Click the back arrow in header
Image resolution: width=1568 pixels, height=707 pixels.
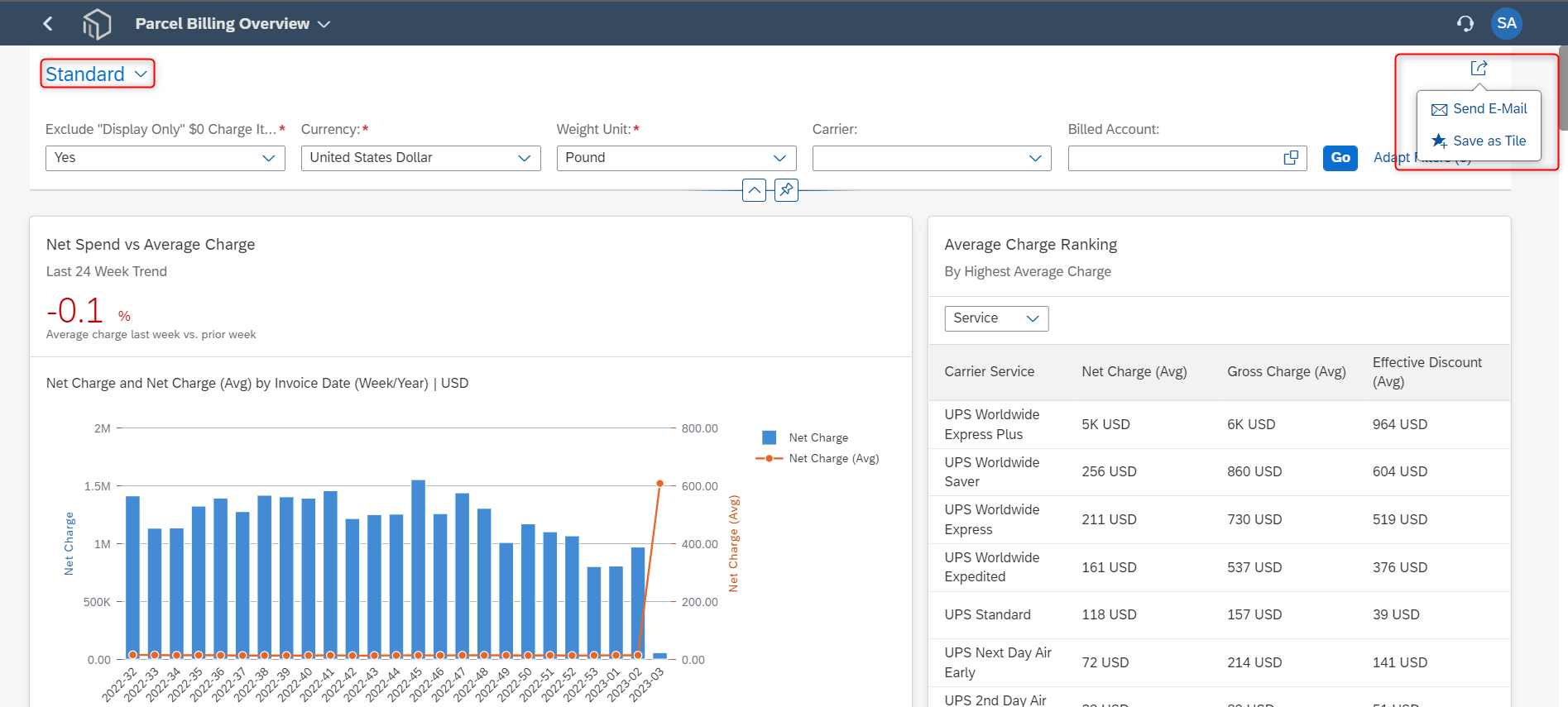click(x=48, y=23)
